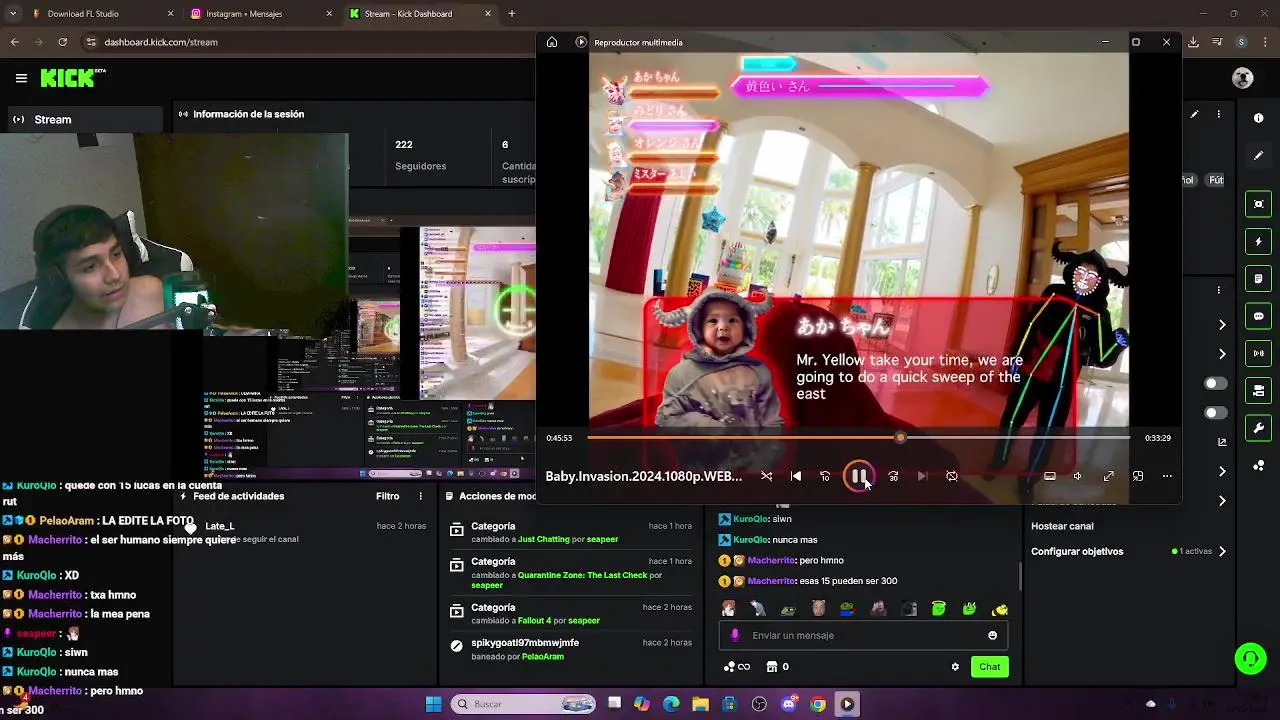The height and width of the screenshot is (720, 1280).
Task: Open the green support headset button
Action: (x=1250, y=658)
